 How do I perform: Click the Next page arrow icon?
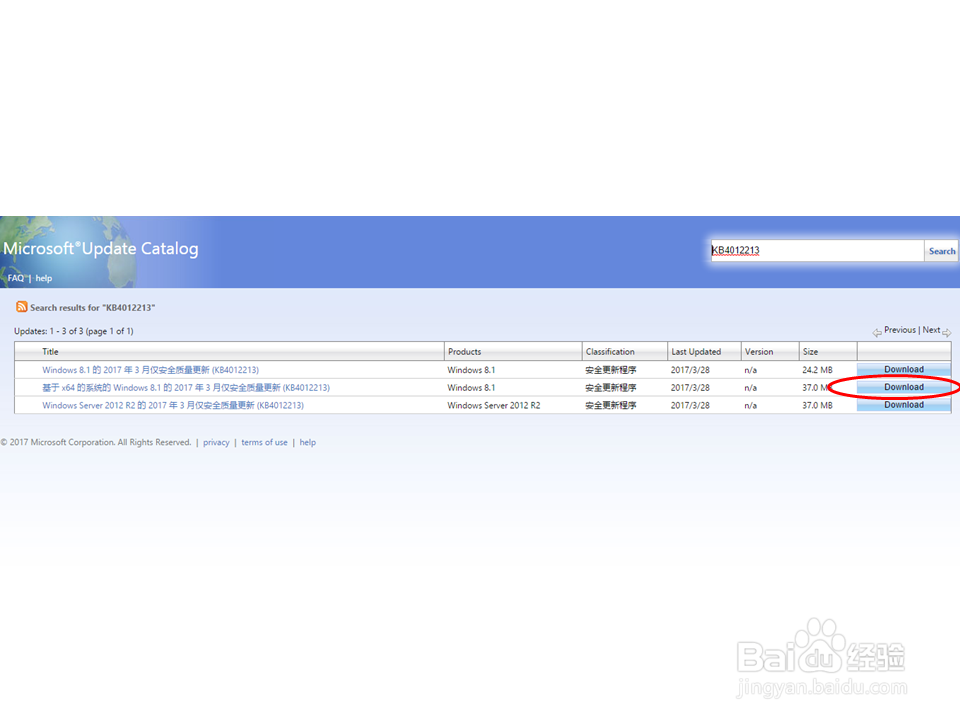coord(947,332)
